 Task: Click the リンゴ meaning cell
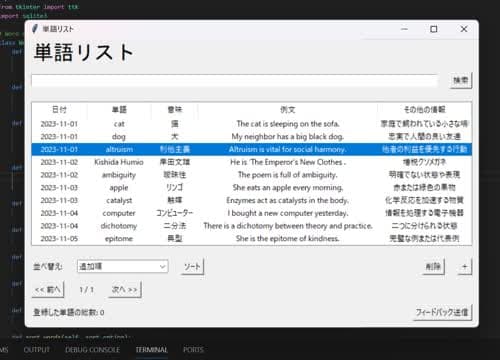coord(175,188)
